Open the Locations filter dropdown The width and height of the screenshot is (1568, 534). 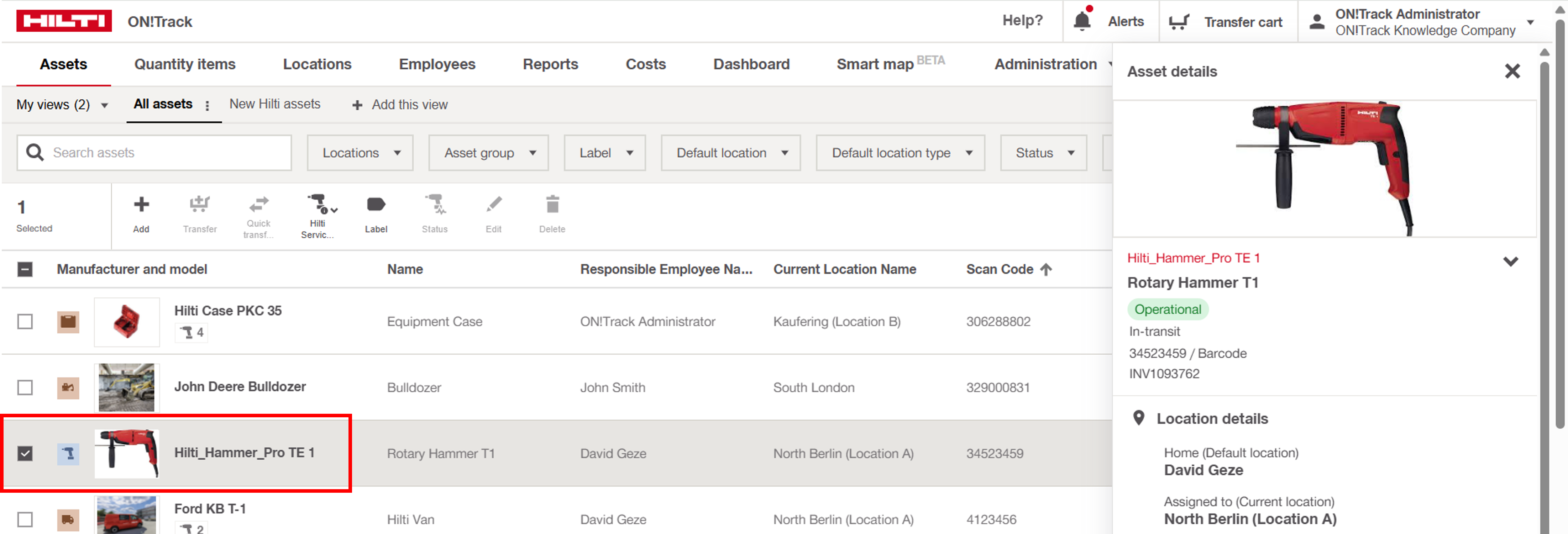click(360, 153)
